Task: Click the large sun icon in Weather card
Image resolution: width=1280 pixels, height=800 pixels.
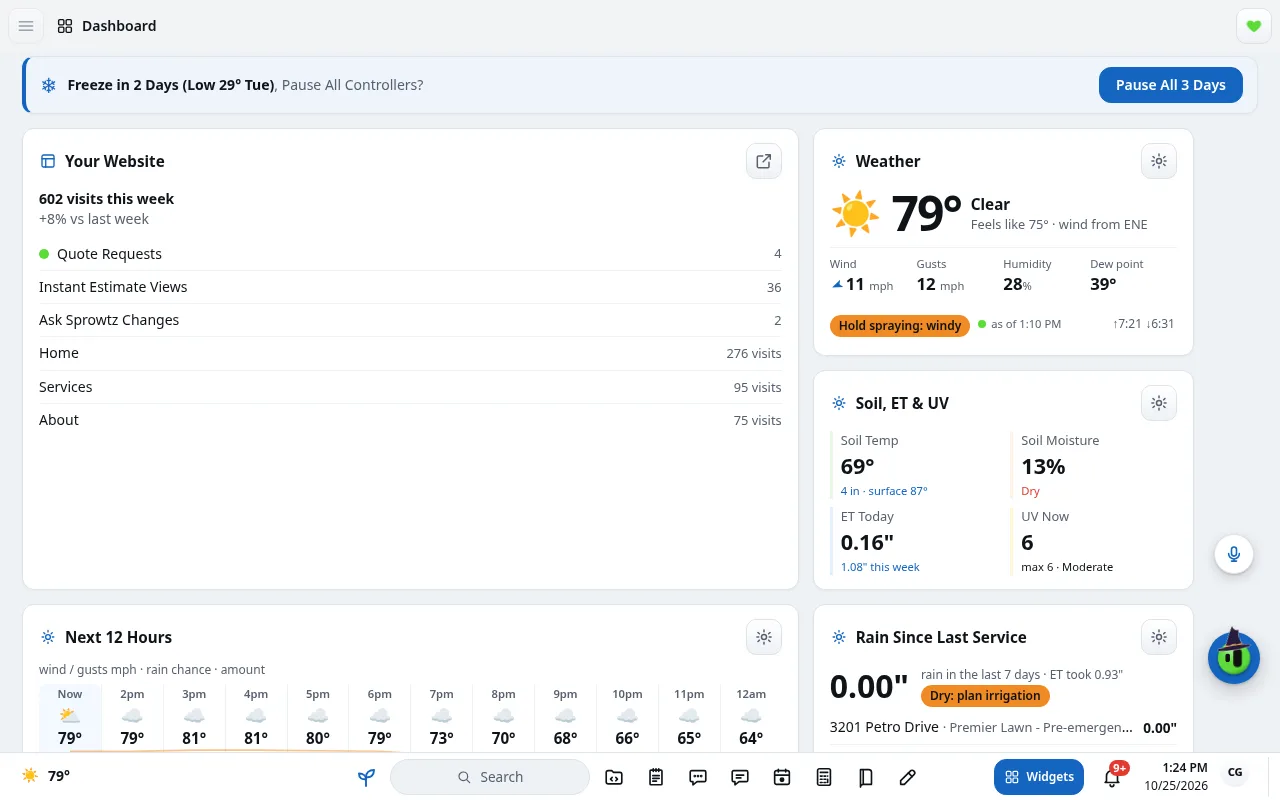Action: tap(855, 214)
